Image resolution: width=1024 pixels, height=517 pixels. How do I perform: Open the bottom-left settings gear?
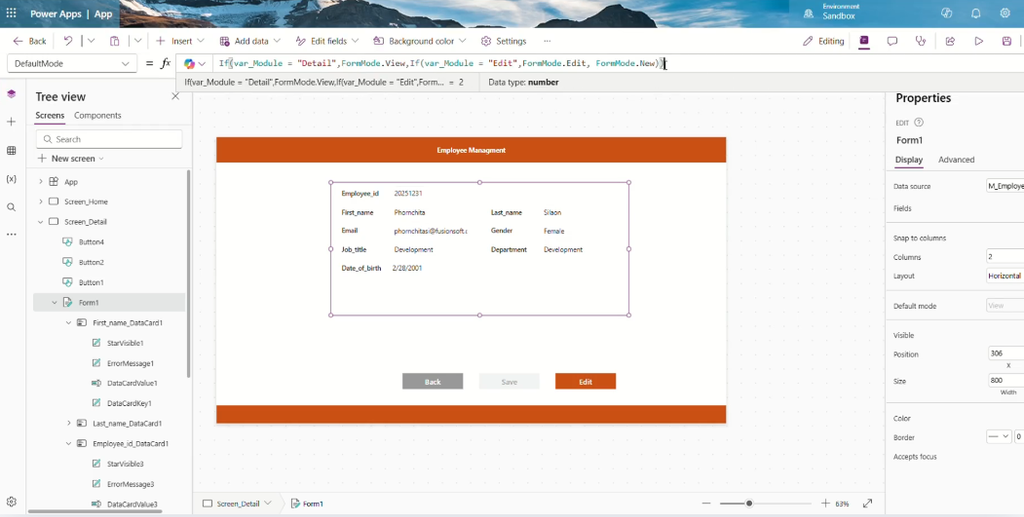[11, 502]
